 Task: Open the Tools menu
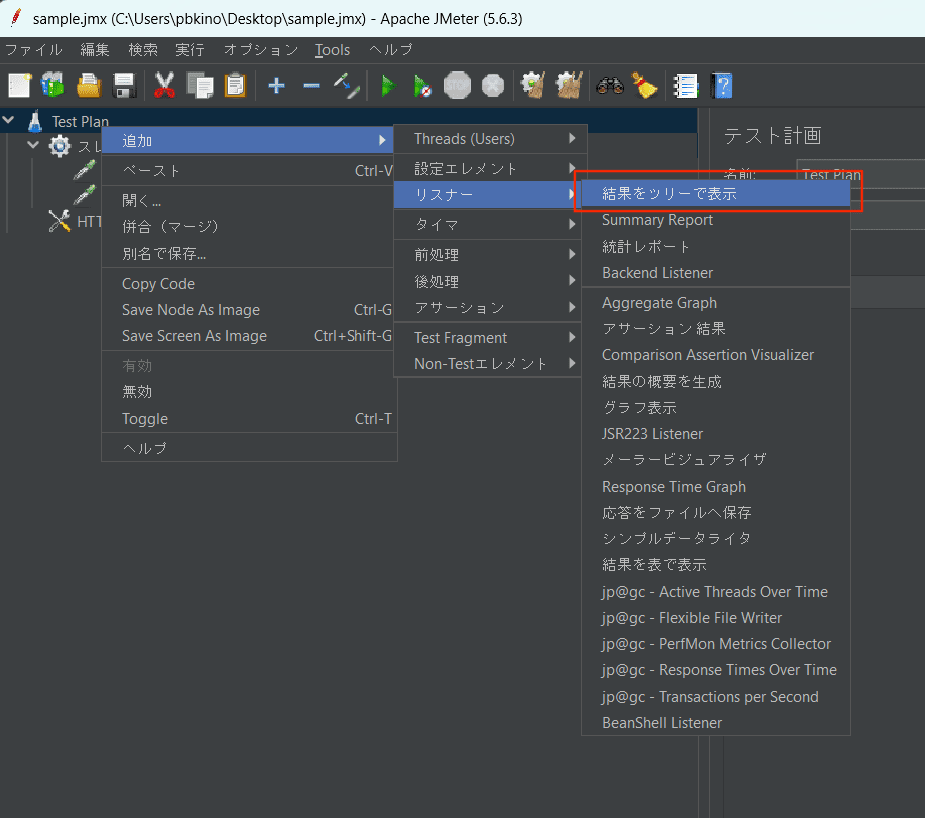point(332,50)
